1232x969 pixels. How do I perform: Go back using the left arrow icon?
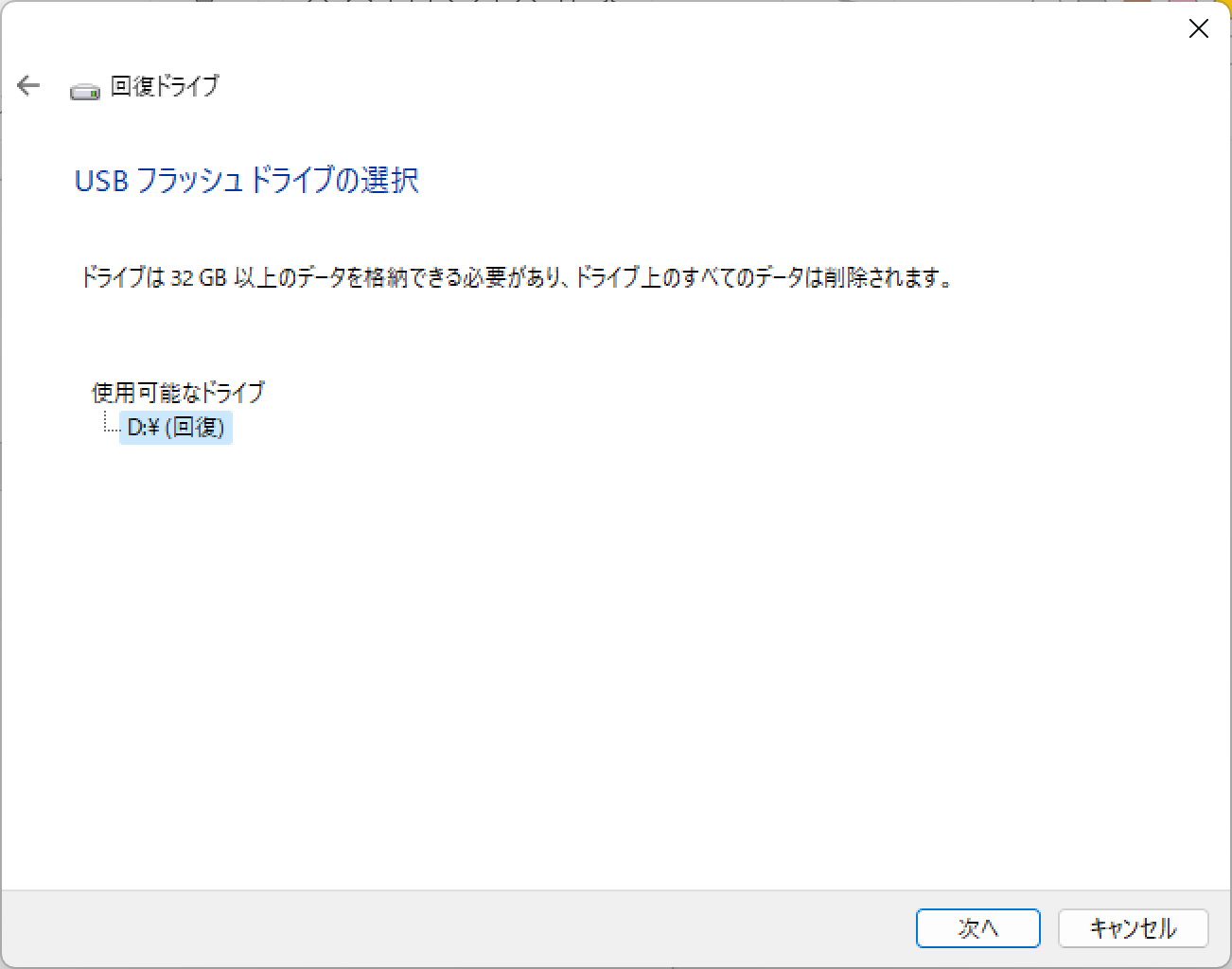coord(28,86)
